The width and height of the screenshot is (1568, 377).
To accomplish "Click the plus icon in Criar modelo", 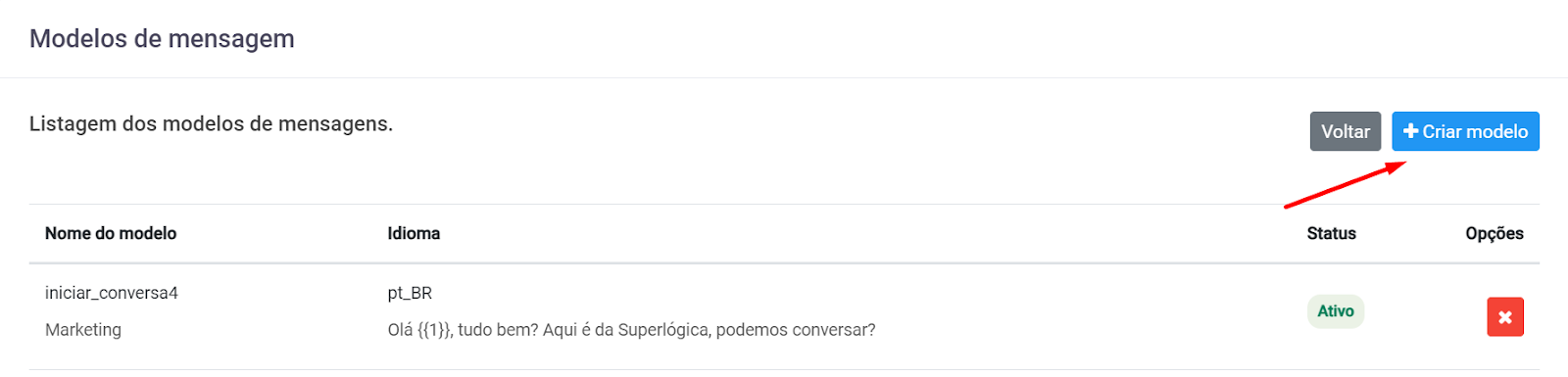I will (x=1410, y=131).
